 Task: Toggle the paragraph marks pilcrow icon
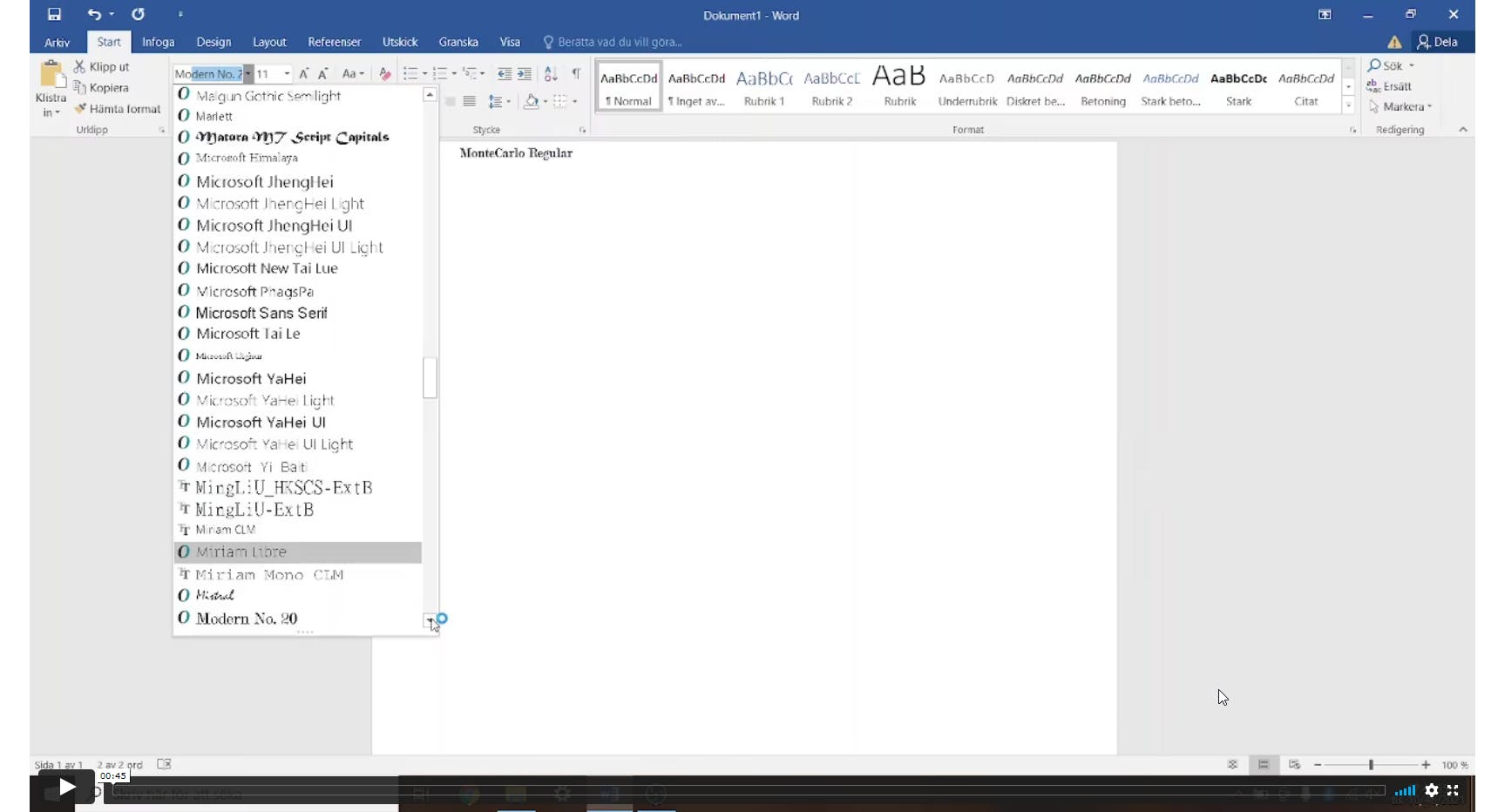pos(576,74)
